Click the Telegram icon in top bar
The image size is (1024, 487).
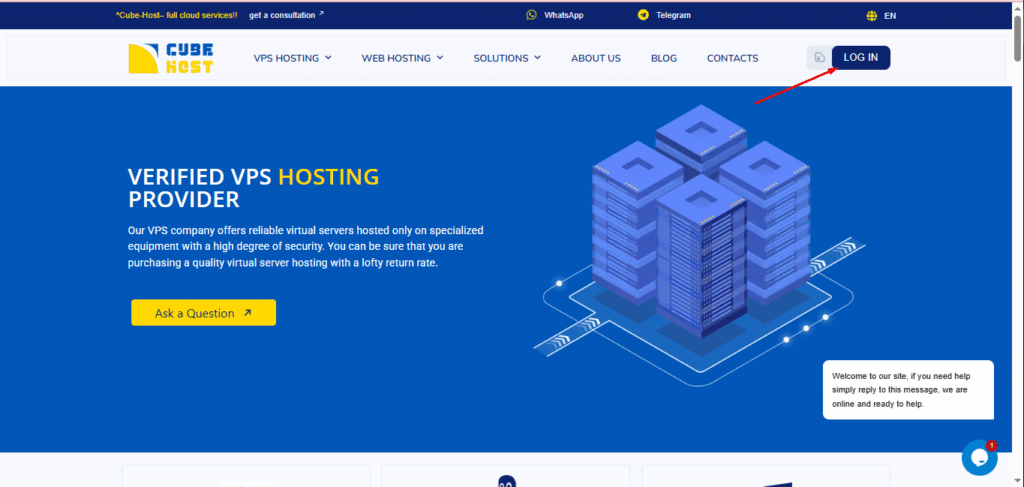[x=643, y=15]
